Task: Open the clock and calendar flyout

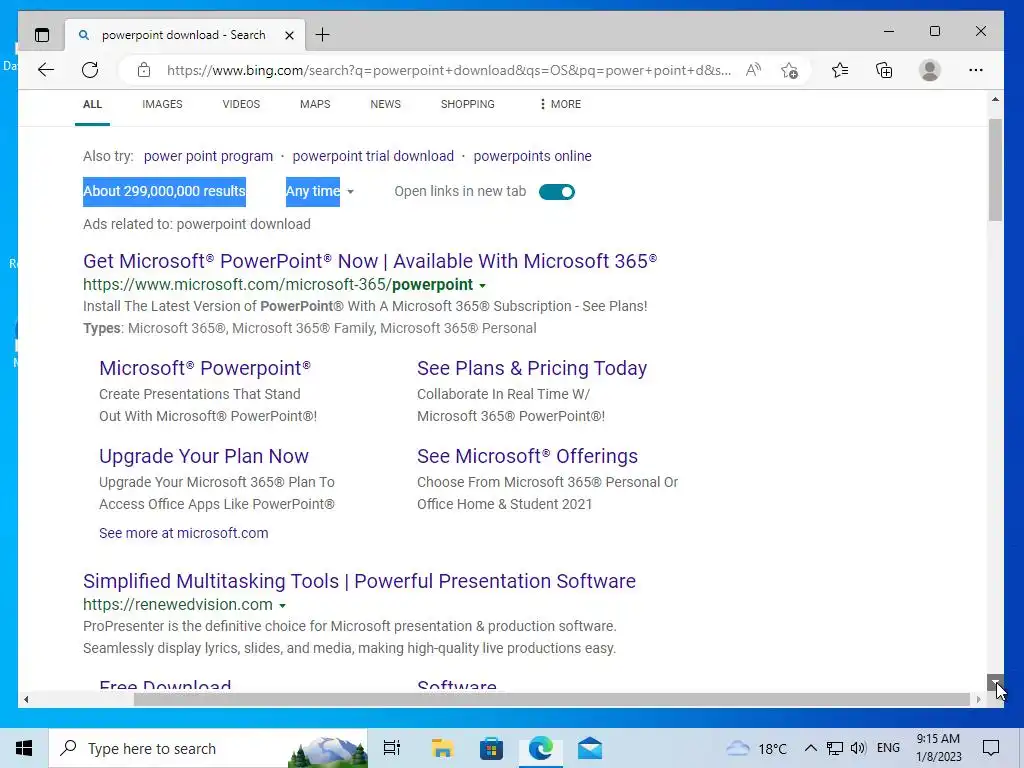Action: (938, 748)
